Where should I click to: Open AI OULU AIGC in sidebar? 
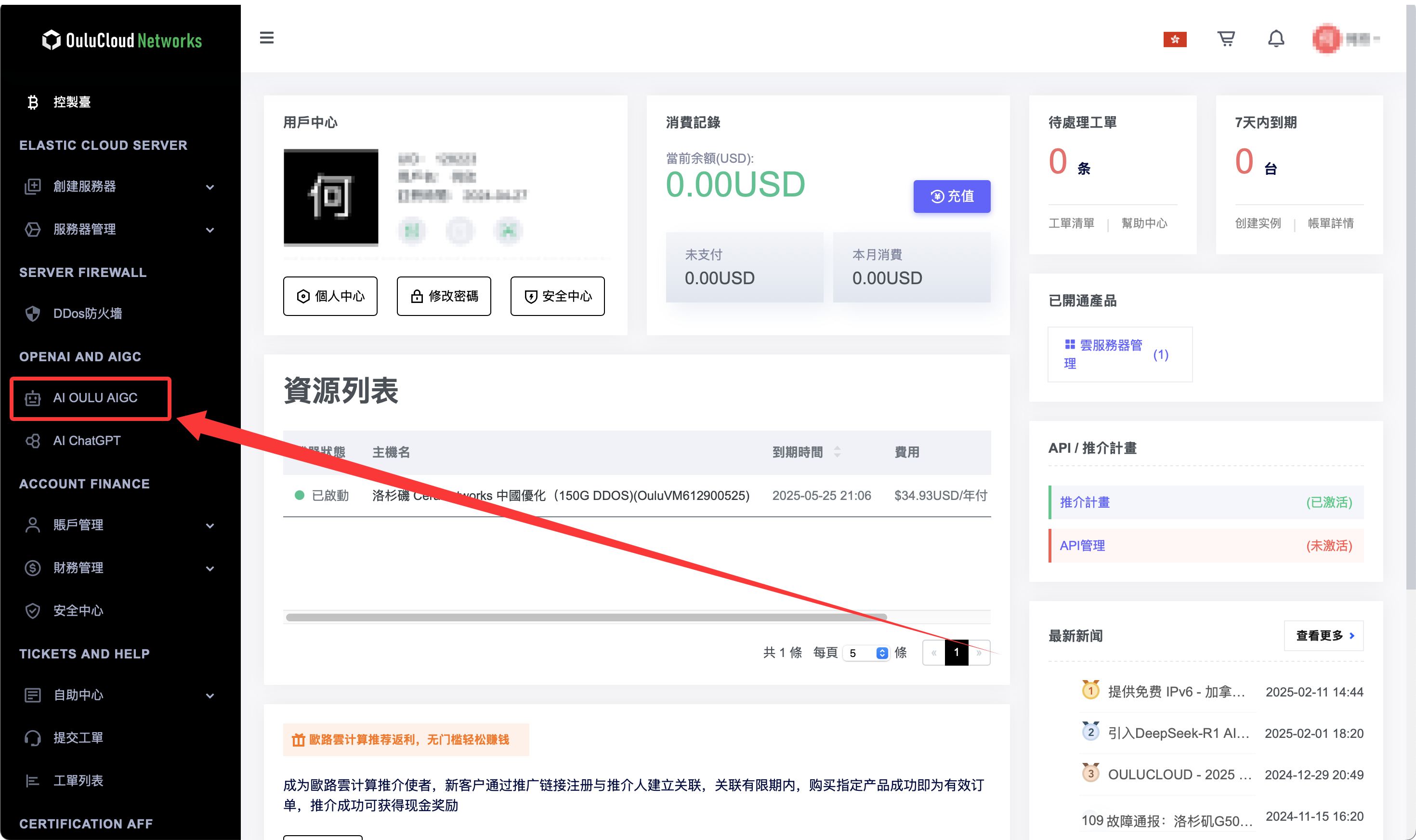pyautogui.click(x=95, y=398)
